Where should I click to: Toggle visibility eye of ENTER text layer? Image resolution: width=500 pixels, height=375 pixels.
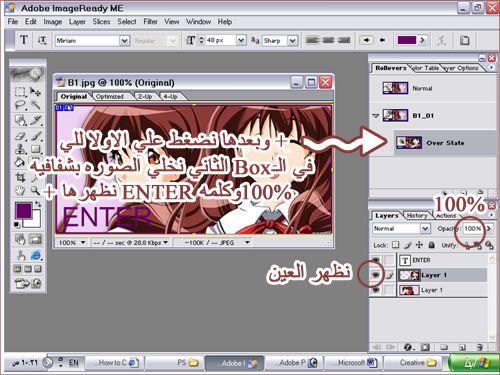tap(376, 260)
